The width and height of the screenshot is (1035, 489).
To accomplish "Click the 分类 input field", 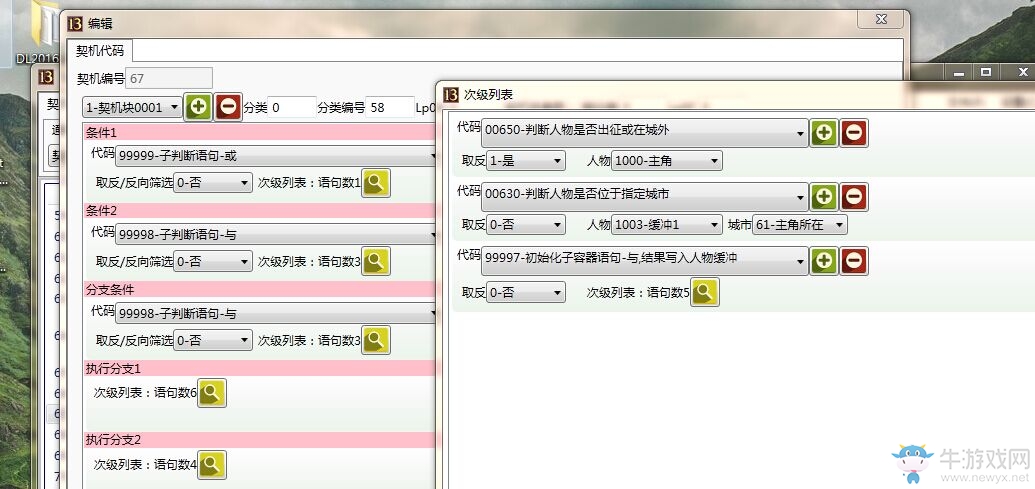I will tap(292, 107).
